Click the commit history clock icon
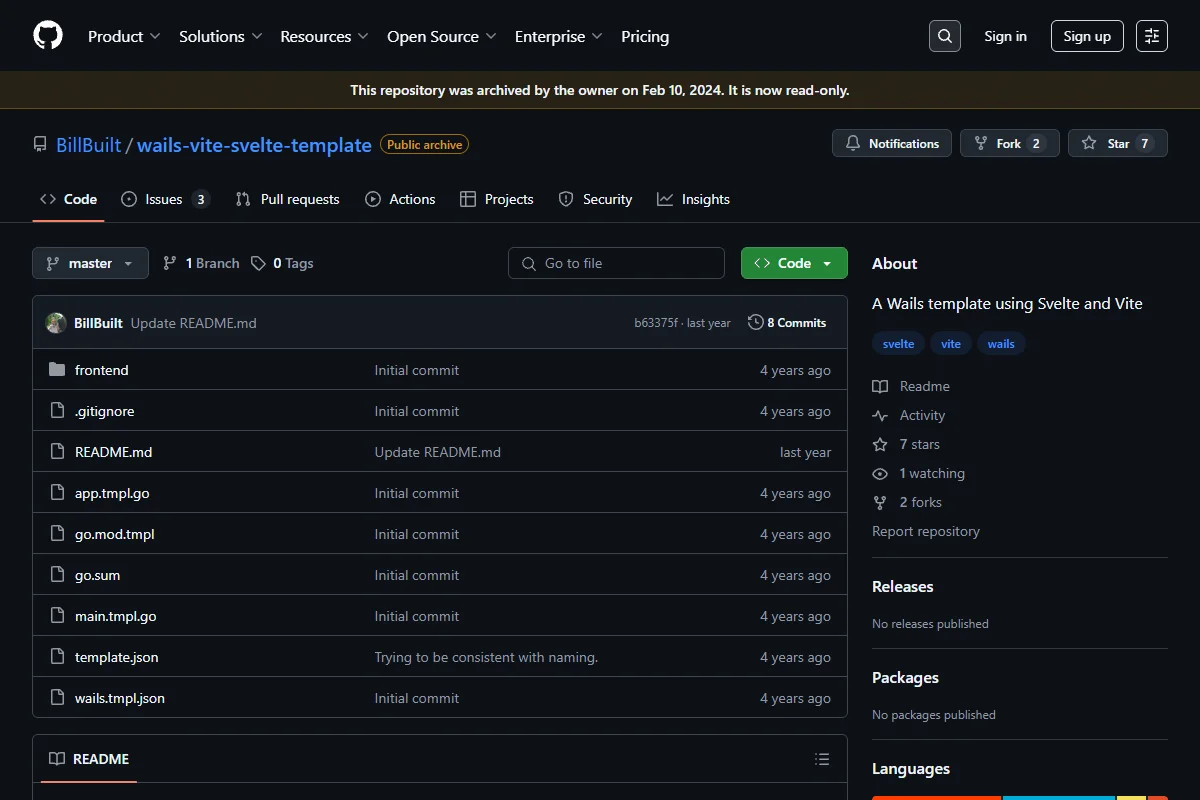 756,323
